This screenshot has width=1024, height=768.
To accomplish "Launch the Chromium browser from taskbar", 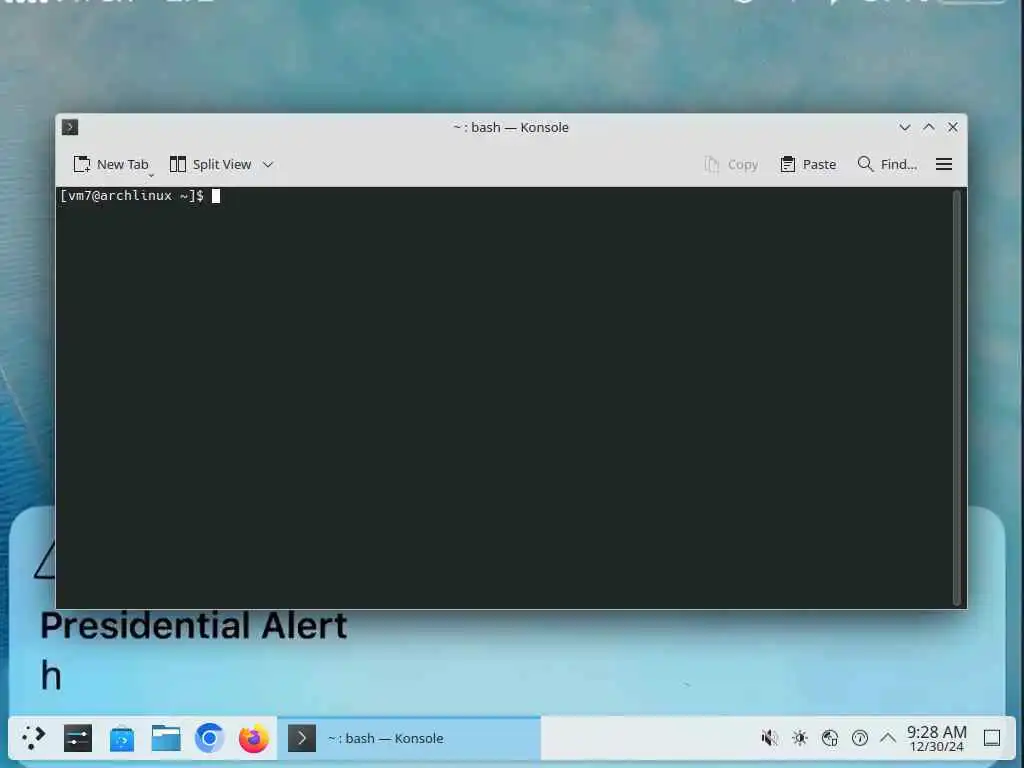I will 210,738.
